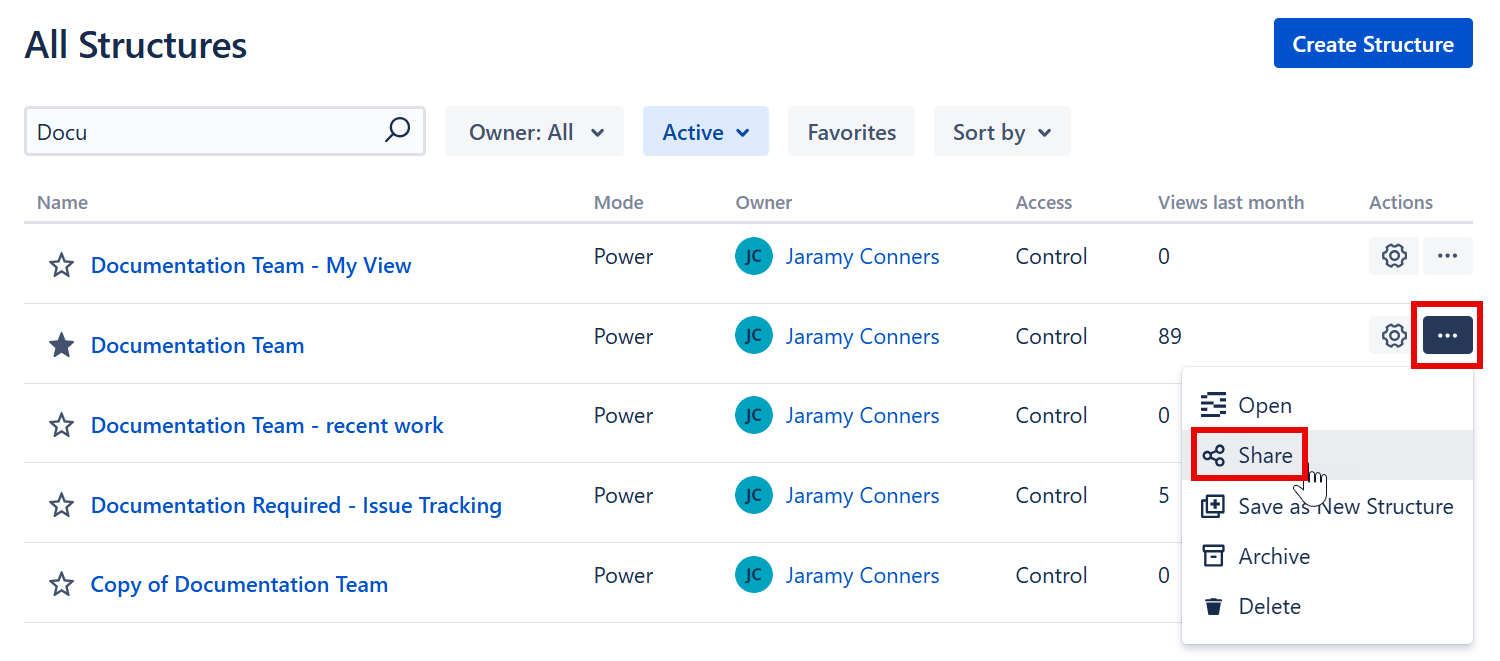Unfavorite the Documentation Team structure

tap(62, 346)
